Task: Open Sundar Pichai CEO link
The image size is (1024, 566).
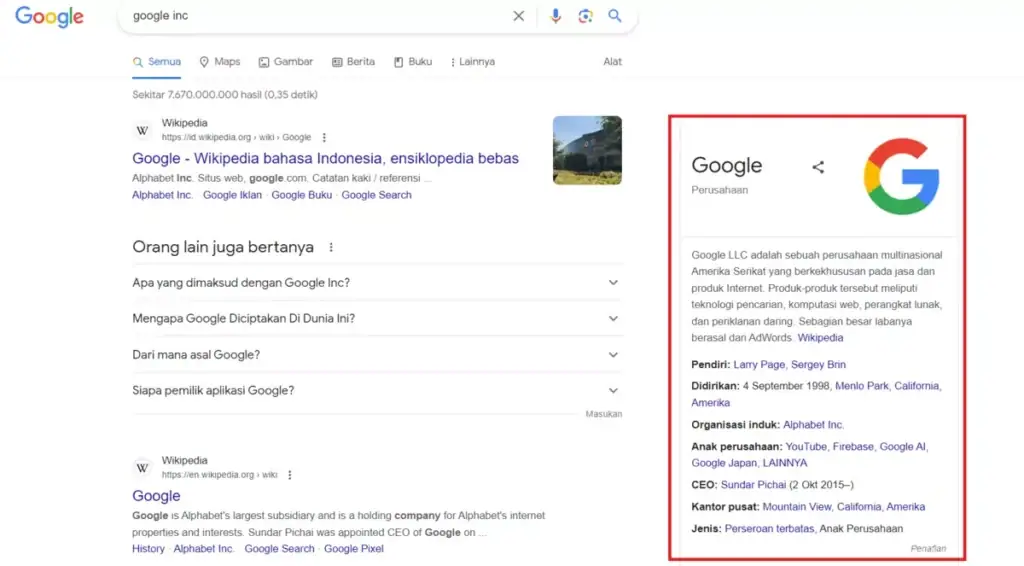Action: point(753,484)
